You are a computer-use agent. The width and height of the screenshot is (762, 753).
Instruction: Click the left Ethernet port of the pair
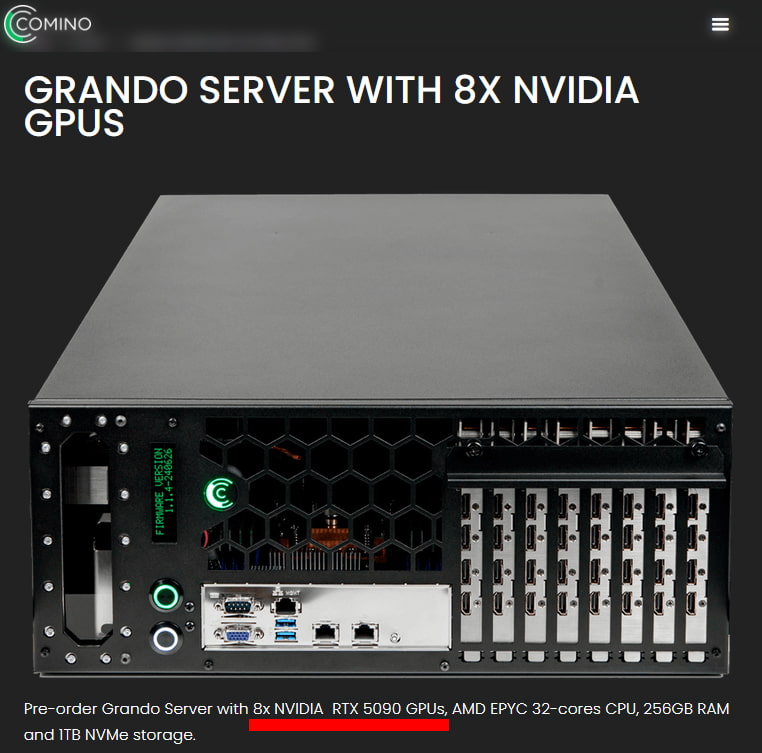pyautogui.click(x=325, y=632)
